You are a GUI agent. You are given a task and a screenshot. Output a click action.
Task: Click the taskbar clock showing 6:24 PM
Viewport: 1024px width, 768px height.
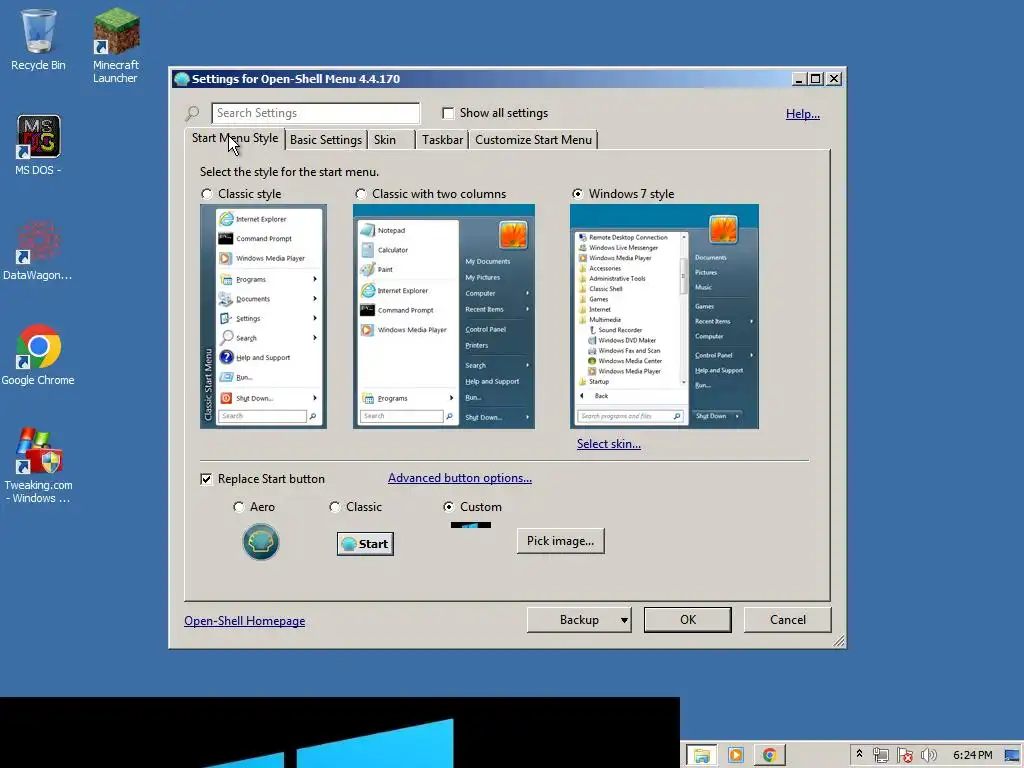pos(972,756)
